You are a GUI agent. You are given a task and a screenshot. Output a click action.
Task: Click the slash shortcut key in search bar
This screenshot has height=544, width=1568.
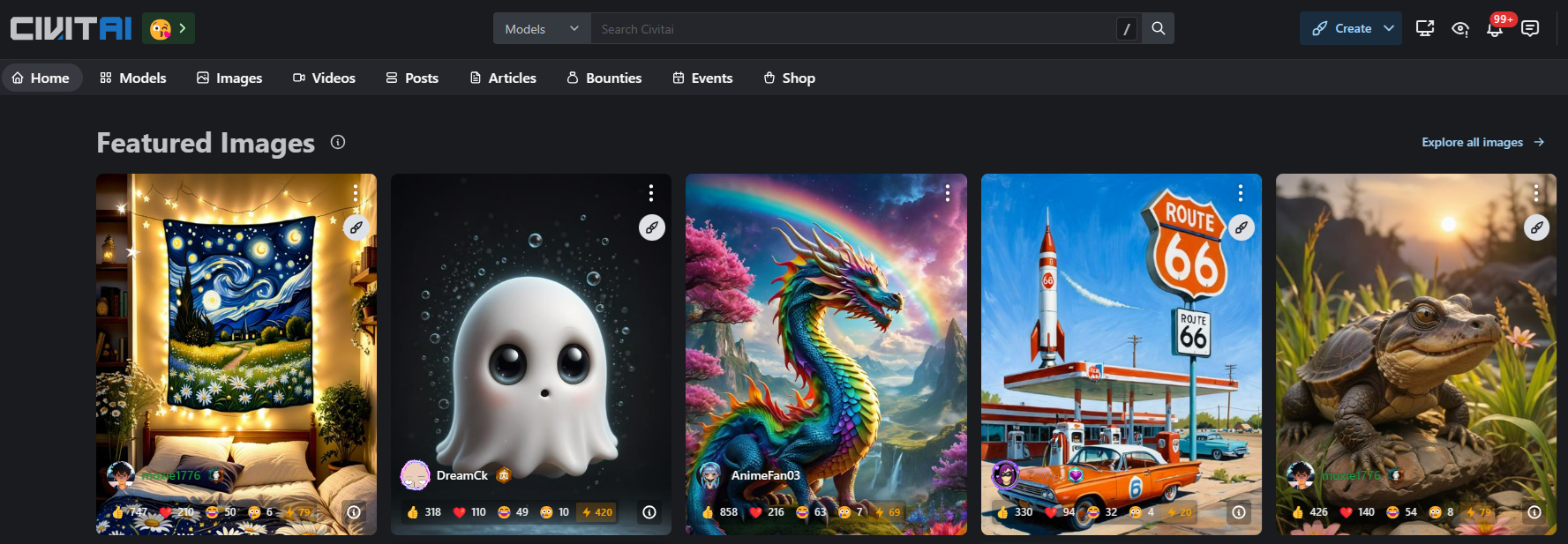[x=1127, y=29]
